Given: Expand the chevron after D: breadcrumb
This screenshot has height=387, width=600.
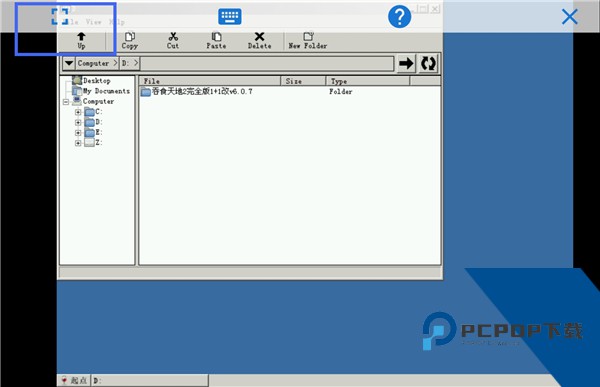Looking at the screenshot, I should click(x=136, y=63).
